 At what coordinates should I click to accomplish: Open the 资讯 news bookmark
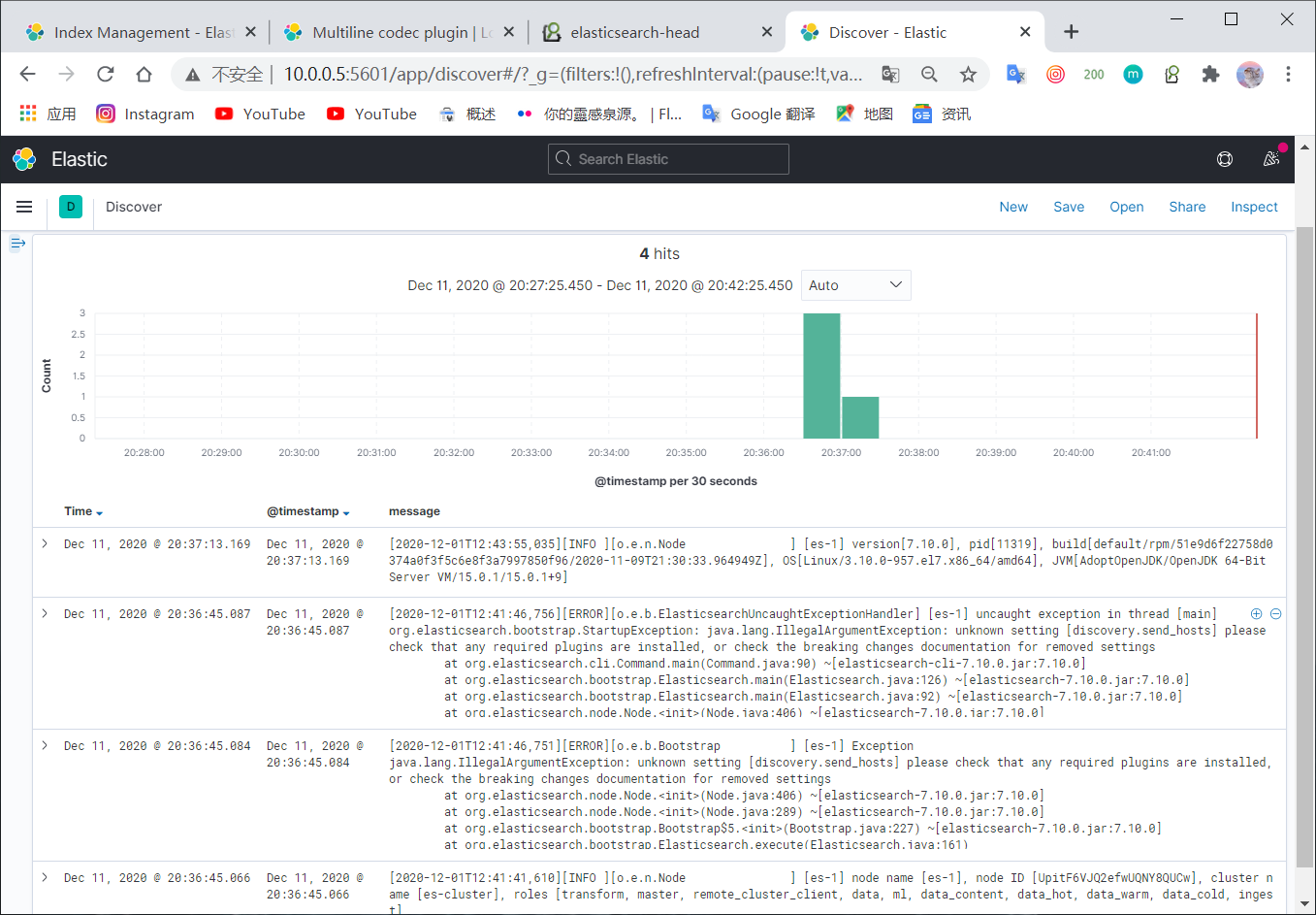point(942,114)
